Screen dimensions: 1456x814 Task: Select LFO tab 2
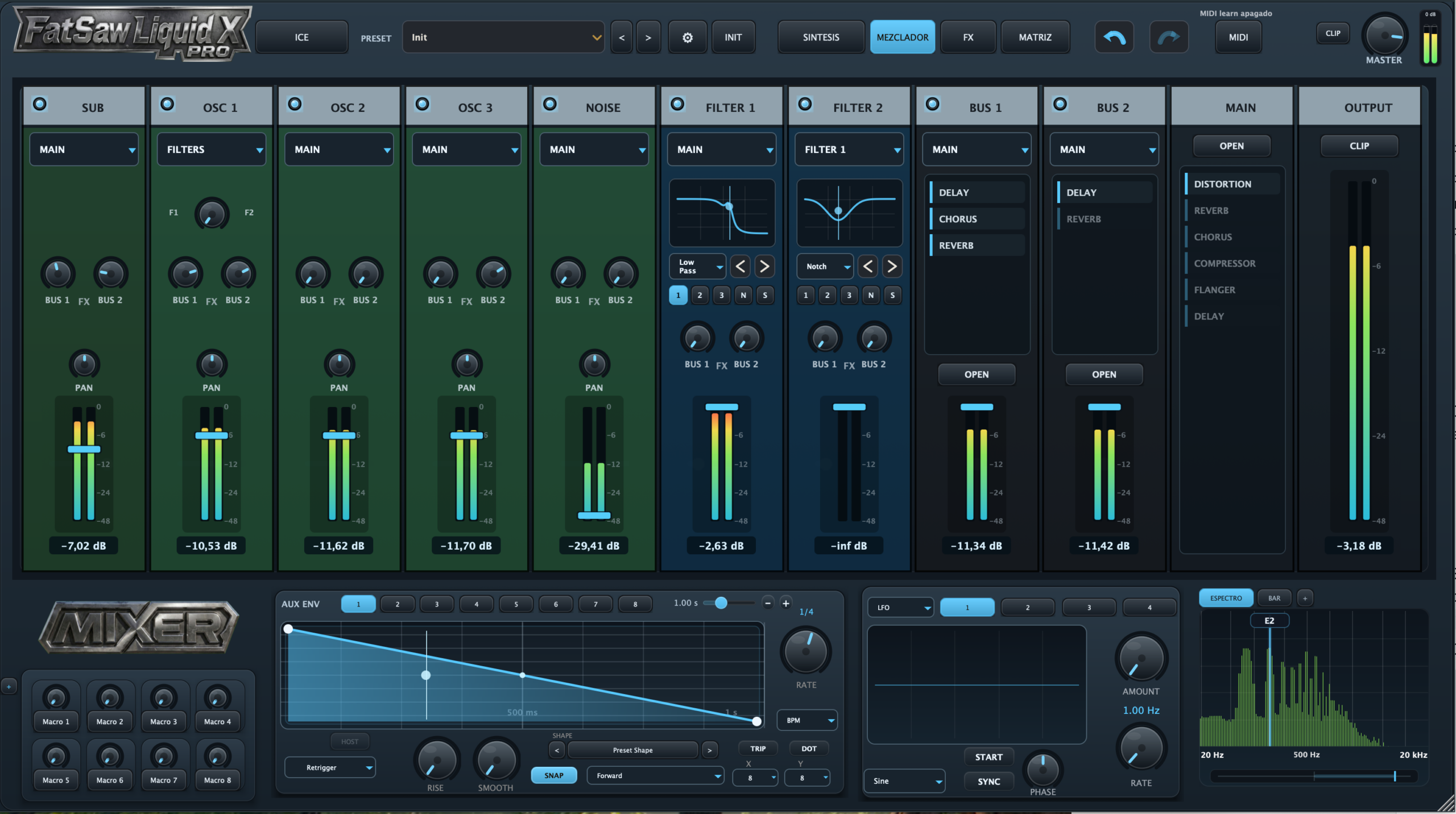point(1028,607)
